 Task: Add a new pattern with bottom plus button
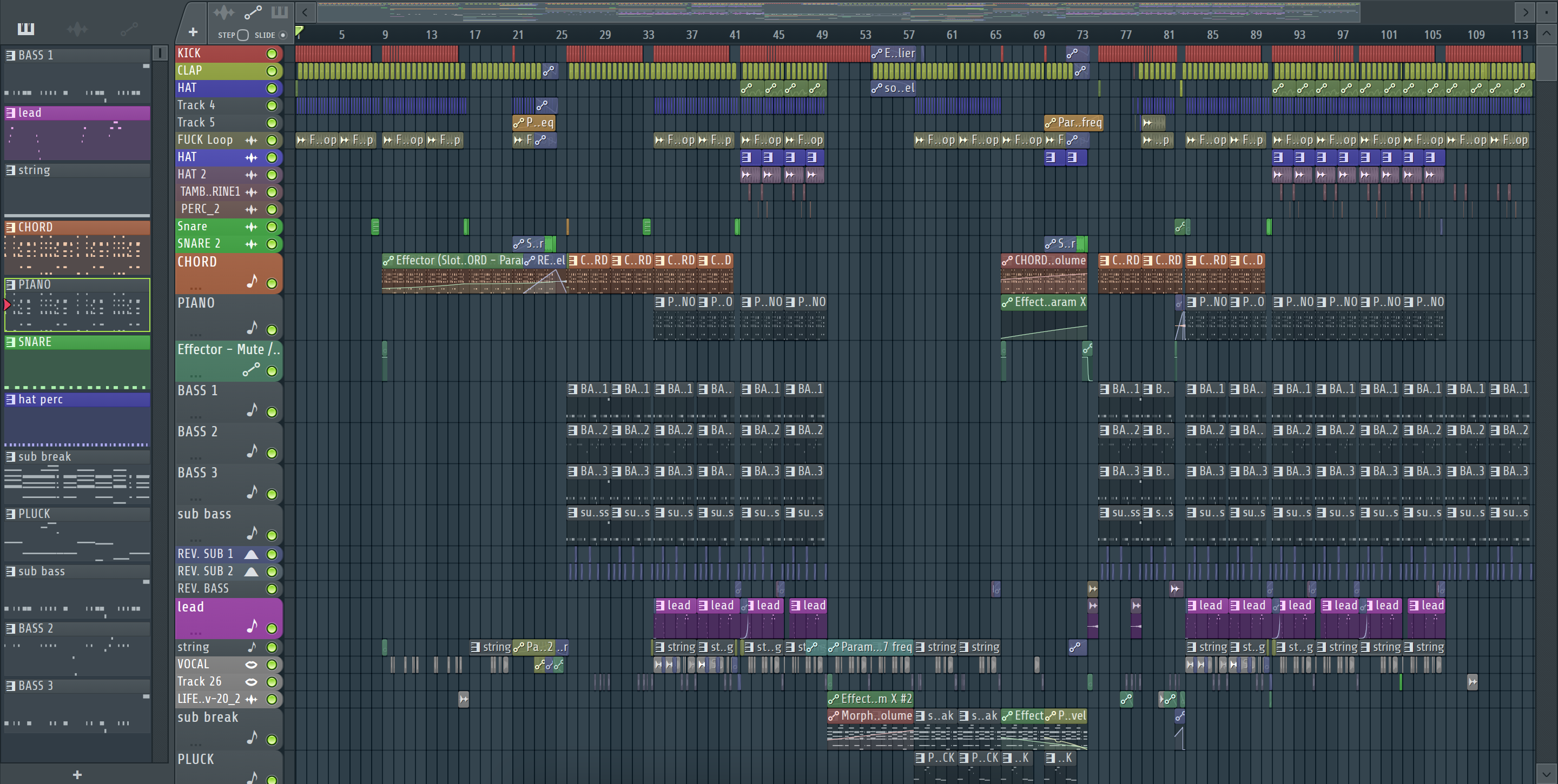click(77, 774)
